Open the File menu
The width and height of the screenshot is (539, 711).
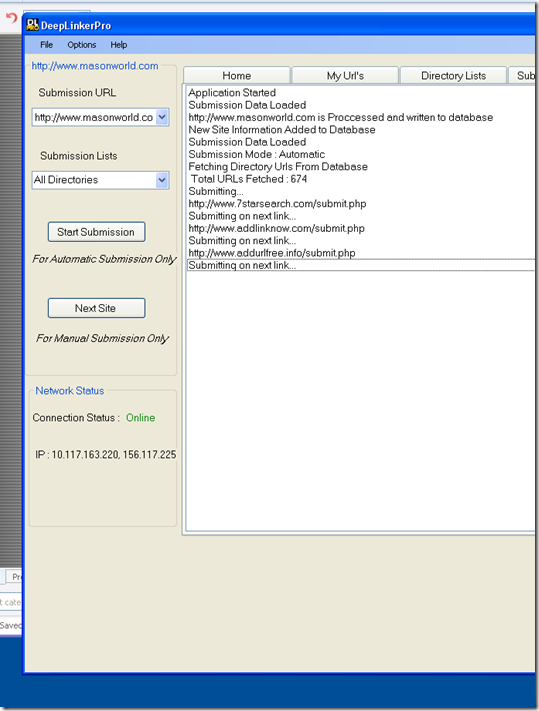tap(46, 45)
